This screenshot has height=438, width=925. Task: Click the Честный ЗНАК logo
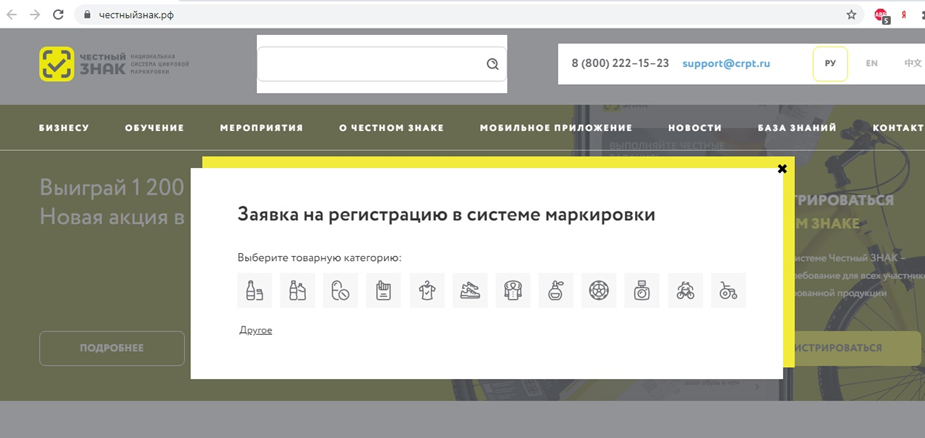(x=114, y=64)
